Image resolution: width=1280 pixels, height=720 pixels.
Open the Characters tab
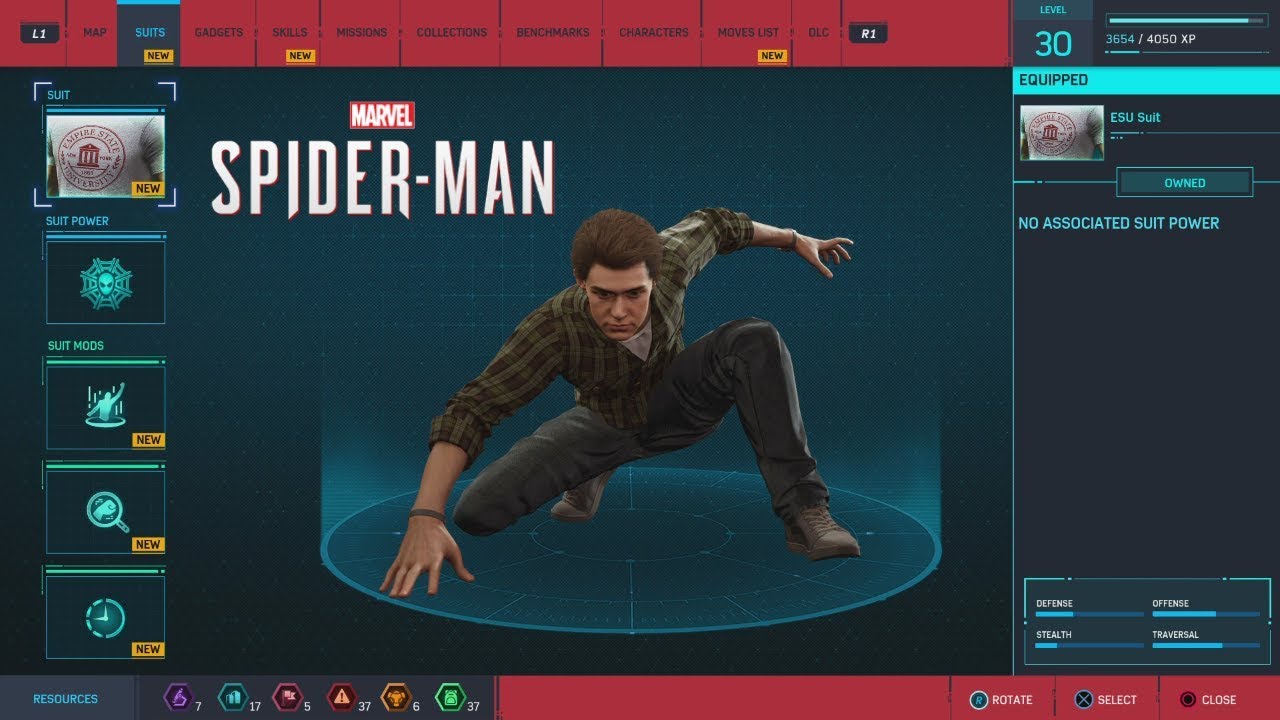(654, 32)
